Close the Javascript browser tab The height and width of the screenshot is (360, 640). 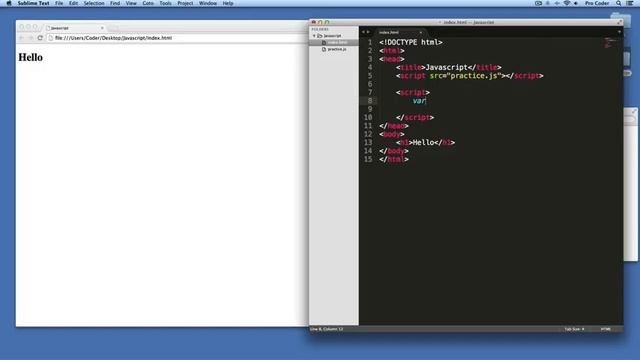point(102,28)
